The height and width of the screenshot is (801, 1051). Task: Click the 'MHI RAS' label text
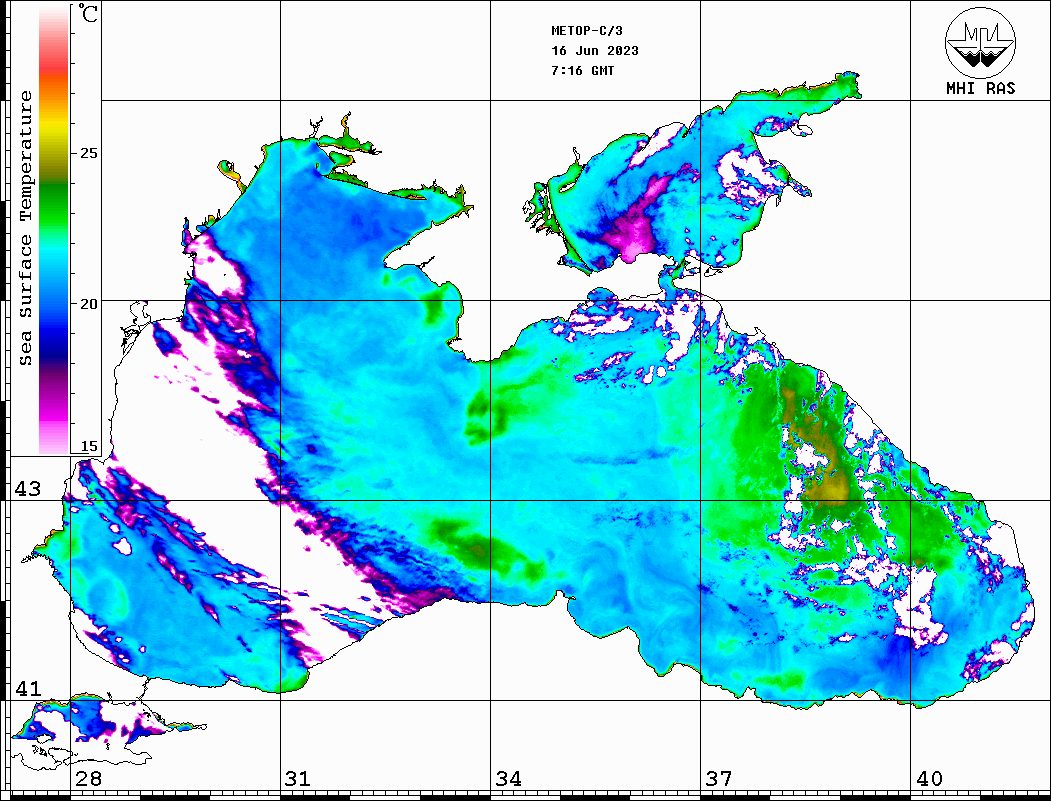(980, 88)
